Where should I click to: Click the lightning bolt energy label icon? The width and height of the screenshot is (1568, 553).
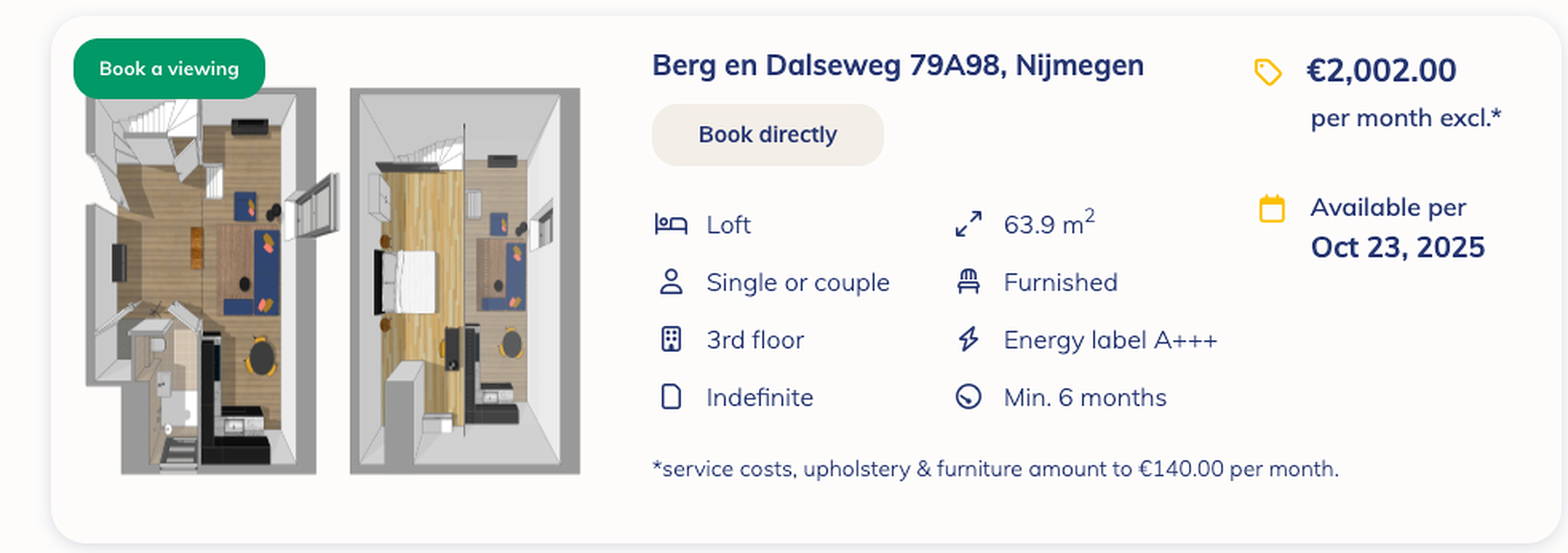click(968, 340)
